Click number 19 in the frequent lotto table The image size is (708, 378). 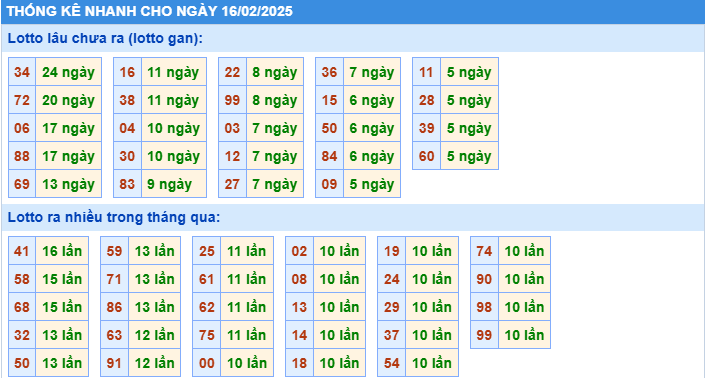coord(391,251)
